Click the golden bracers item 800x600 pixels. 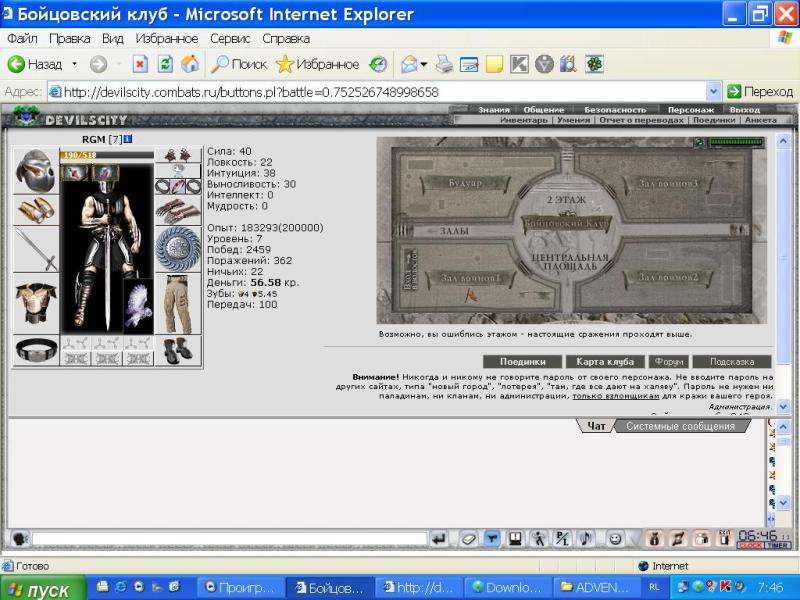point(35,210)
